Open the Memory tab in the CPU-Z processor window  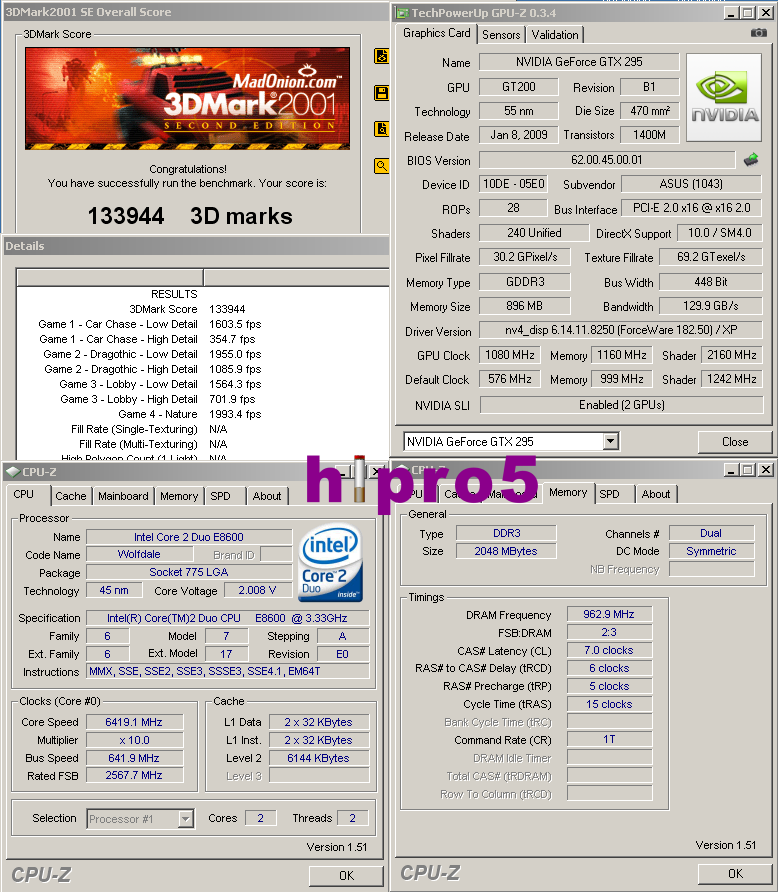pos(179,496)
